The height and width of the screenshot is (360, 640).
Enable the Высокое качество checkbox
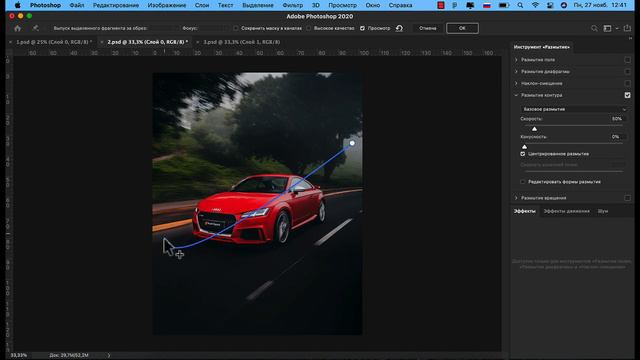point(309,28)
